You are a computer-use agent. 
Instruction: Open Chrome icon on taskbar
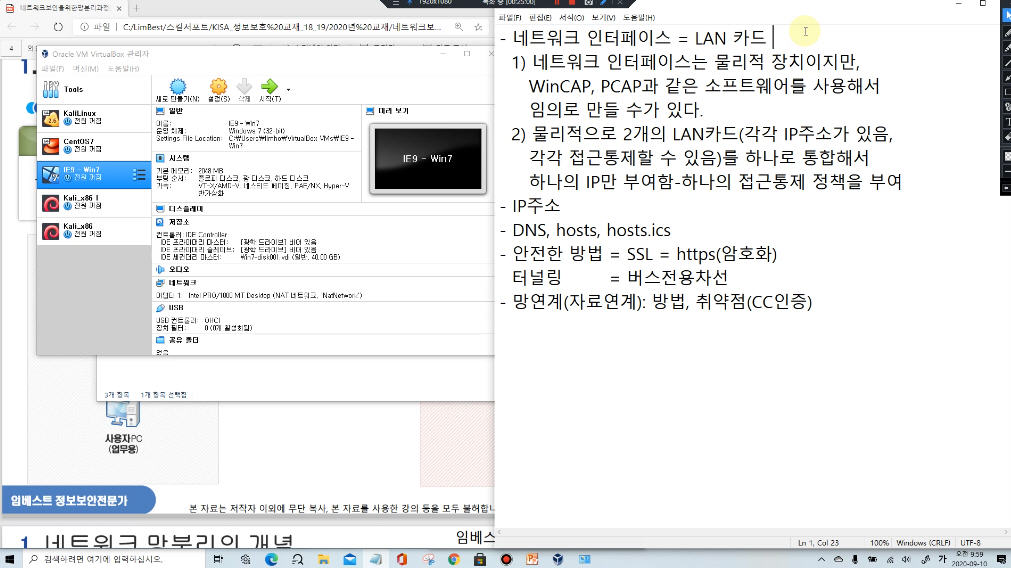point(454,559)
